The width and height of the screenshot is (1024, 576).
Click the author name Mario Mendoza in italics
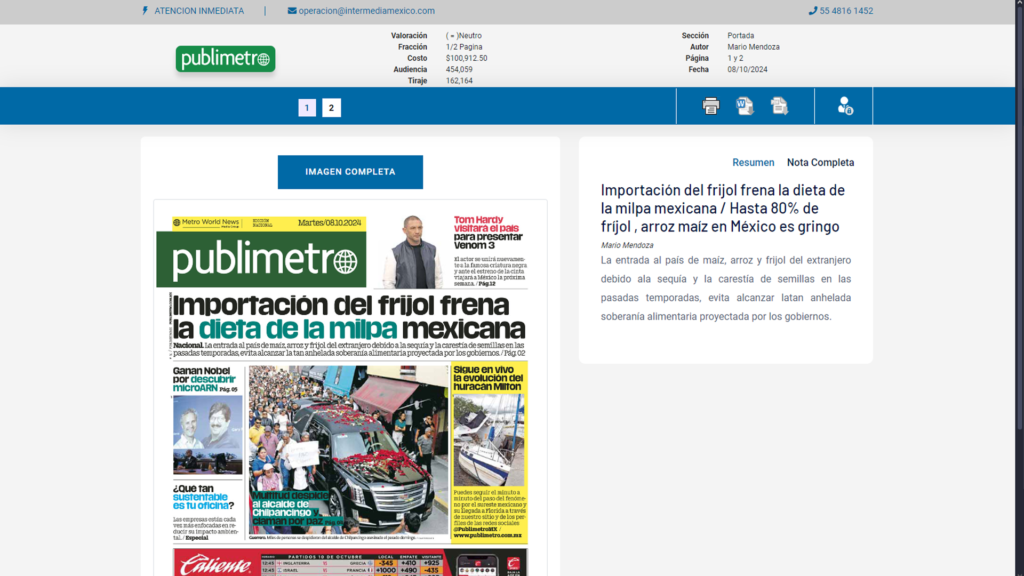tap(627, 245)
